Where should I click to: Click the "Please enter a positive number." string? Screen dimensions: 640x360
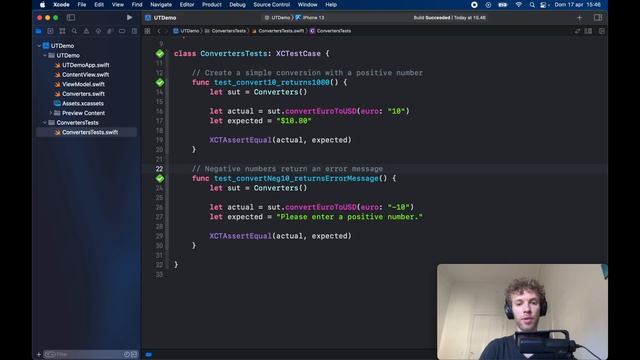click(349, 217)
